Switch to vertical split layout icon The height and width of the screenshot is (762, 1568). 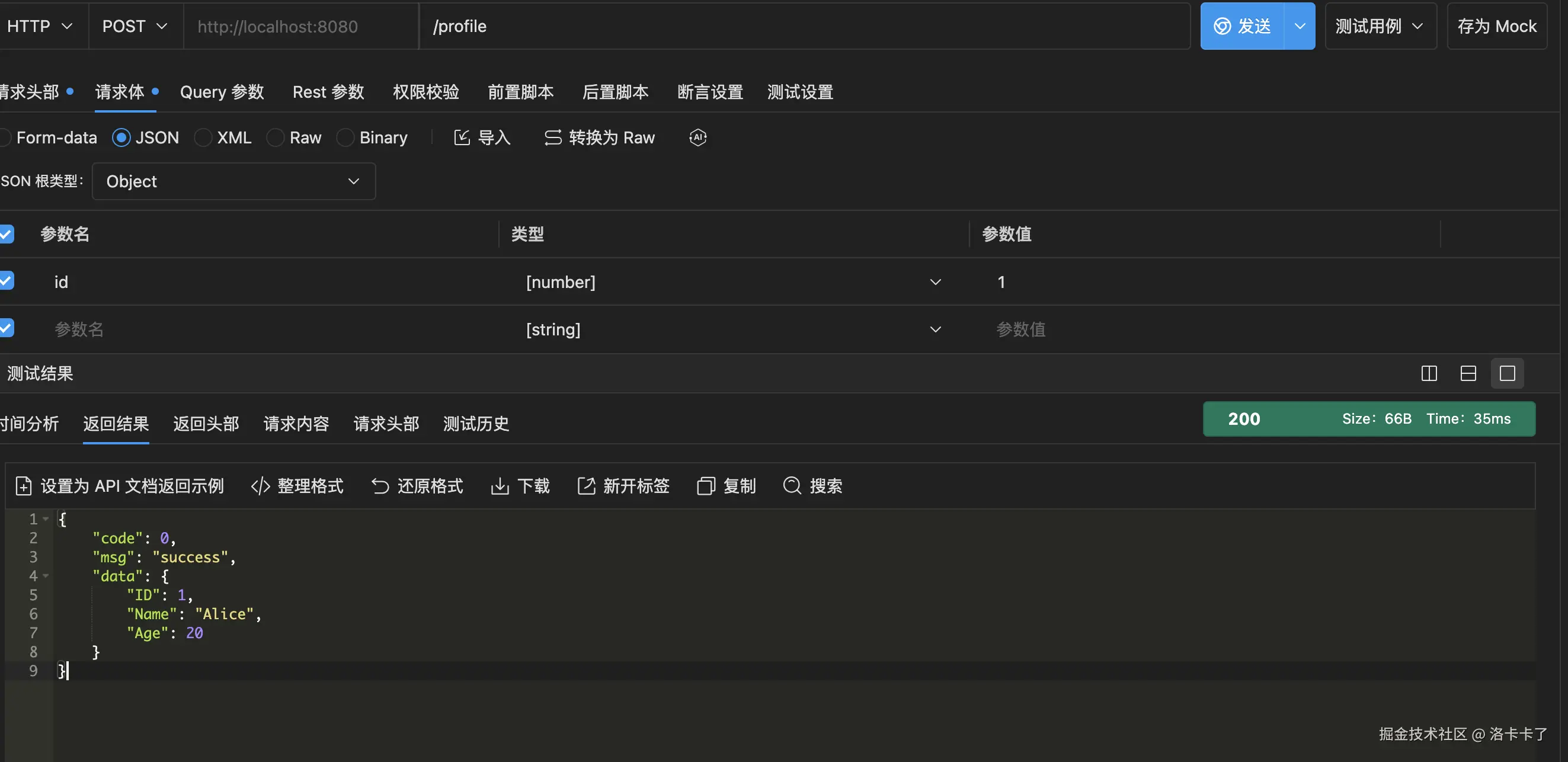1429,373
